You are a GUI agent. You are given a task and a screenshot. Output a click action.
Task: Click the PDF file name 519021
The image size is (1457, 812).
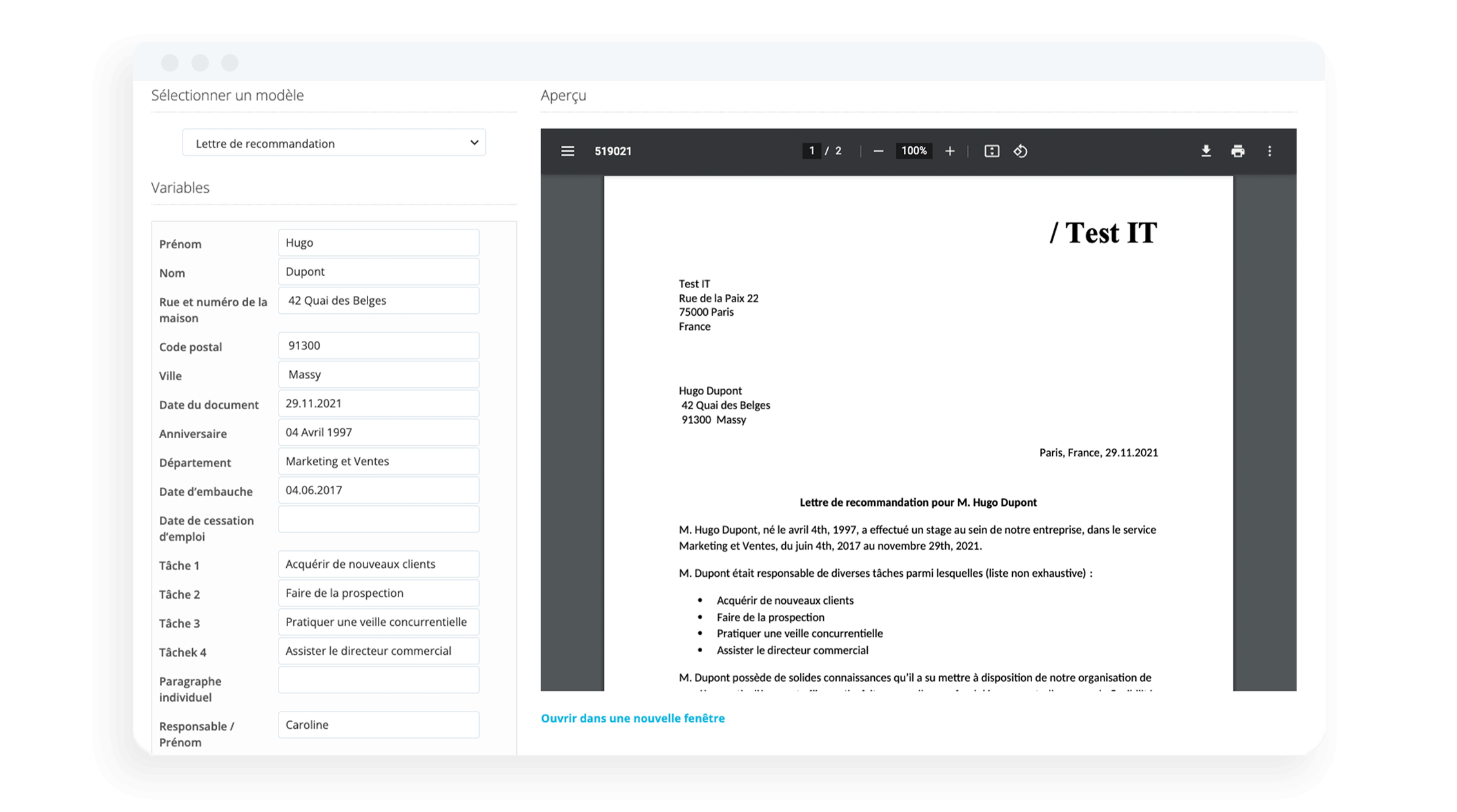[x=612, y=151]
